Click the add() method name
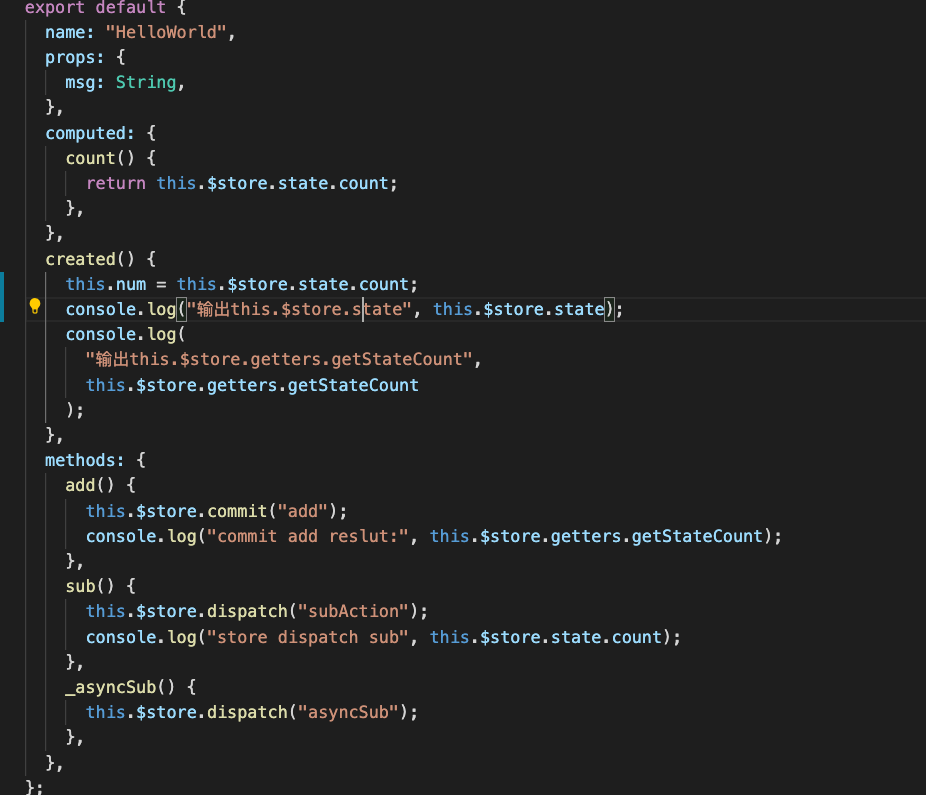Screen dimensions: 926x795 [x=80, y=486]
